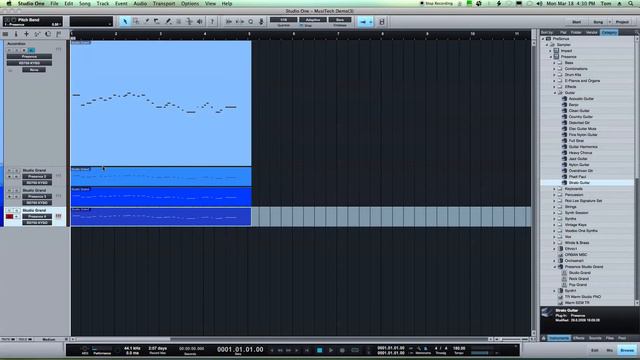Click the marker flag icon above the track list
Viewport: 640px width, 360px height.
[58, 34]
